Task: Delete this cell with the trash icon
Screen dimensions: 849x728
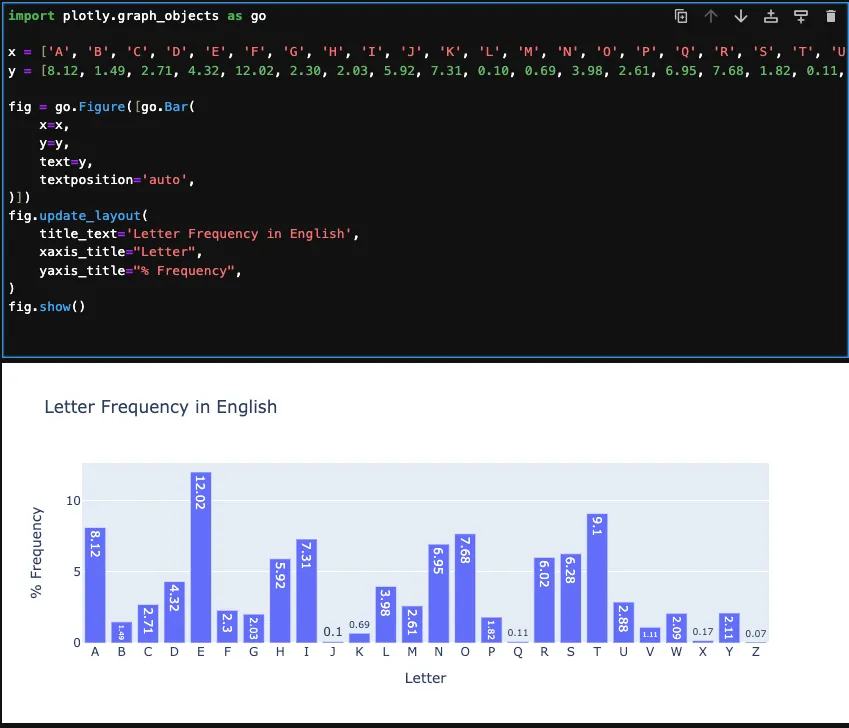Action: coord(830,16)
